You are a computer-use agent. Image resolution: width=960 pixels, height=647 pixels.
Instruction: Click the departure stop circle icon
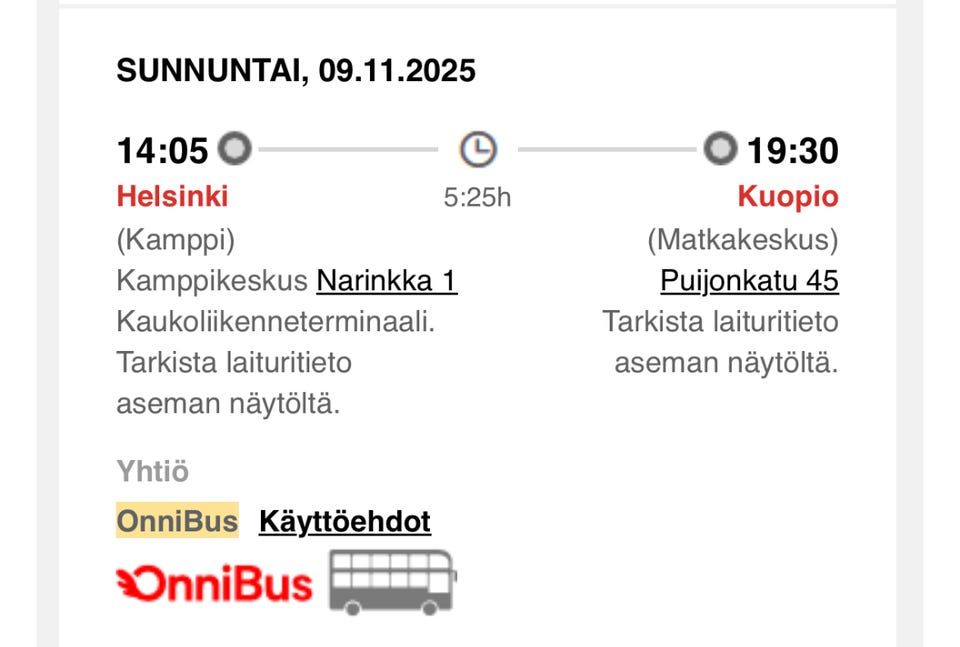(x=235, y=150)
